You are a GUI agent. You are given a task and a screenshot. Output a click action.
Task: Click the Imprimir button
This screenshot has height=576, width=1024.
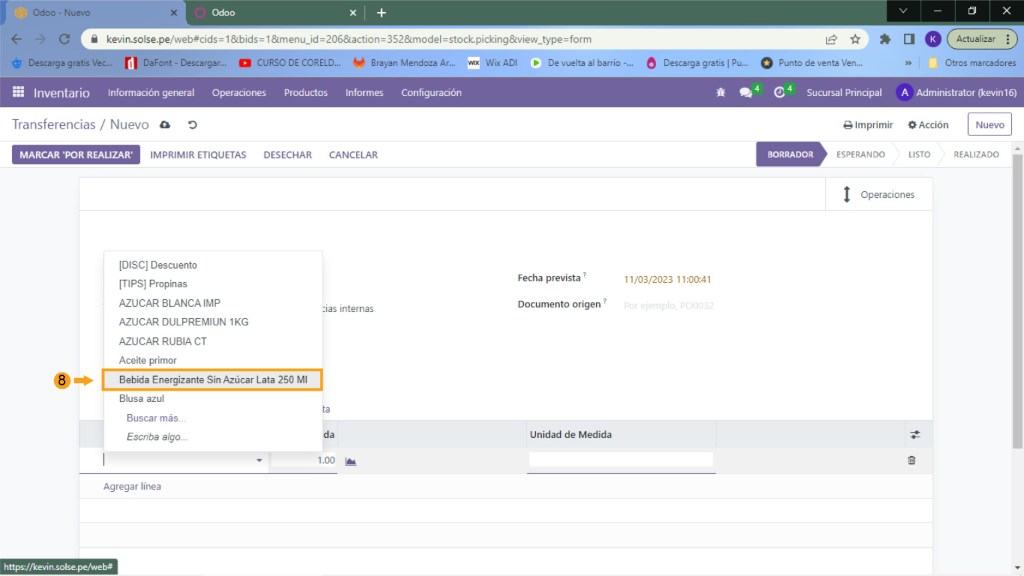coord(868,125)
